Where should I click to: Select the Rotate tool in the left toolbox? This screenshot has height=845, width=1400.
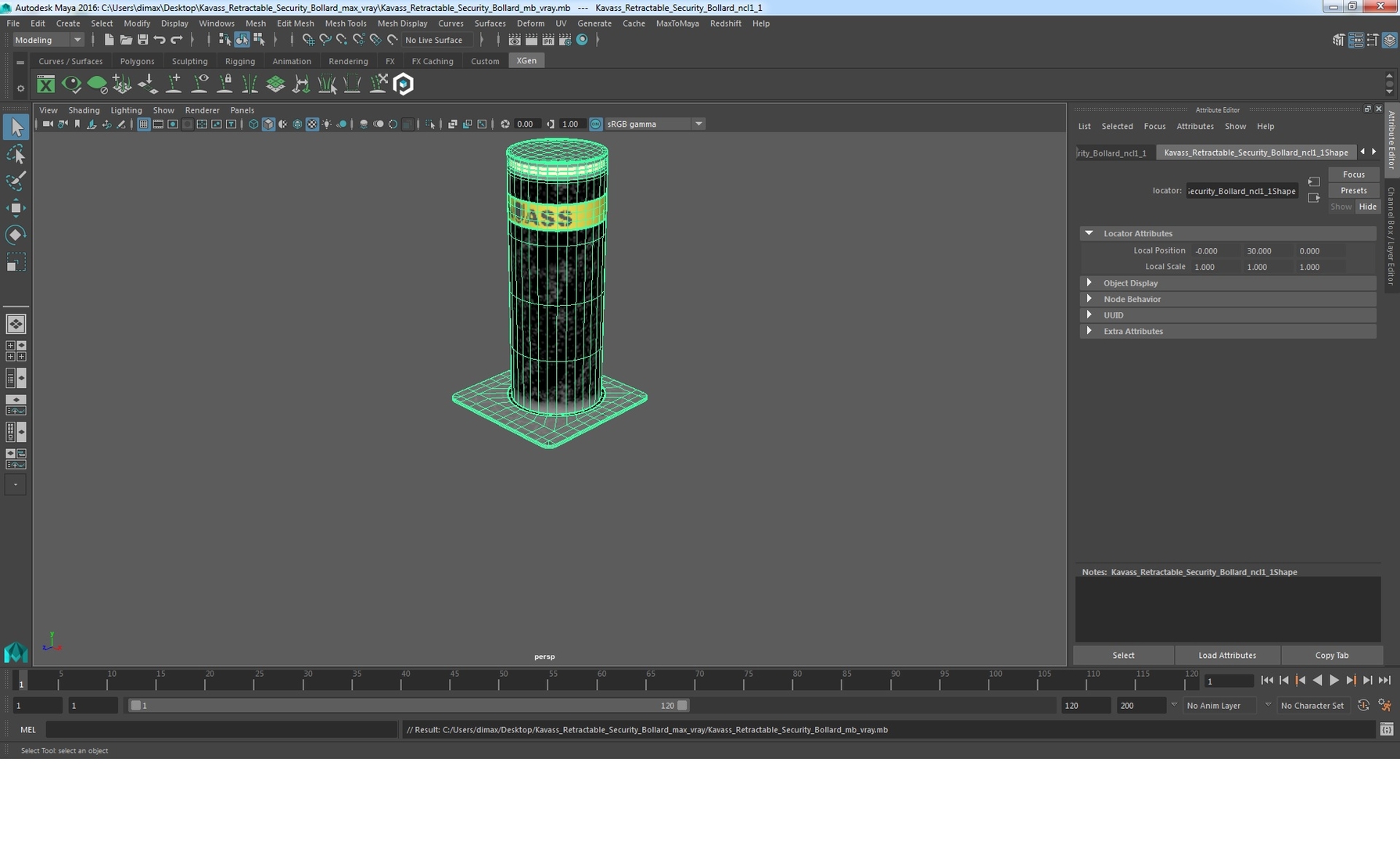coord(15,235)
